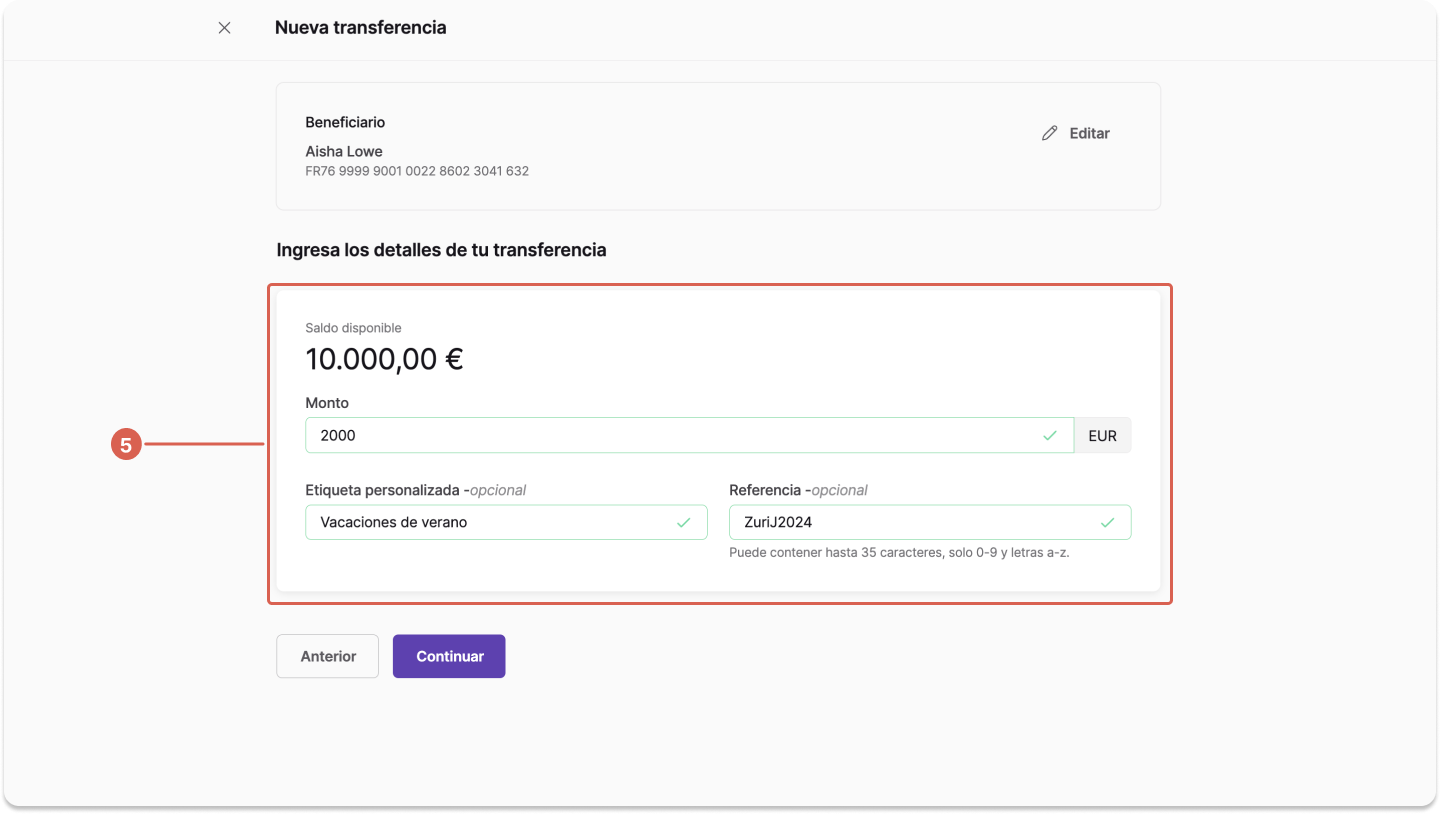Click the checkmark in the Referencia field

click(1107, 522)
